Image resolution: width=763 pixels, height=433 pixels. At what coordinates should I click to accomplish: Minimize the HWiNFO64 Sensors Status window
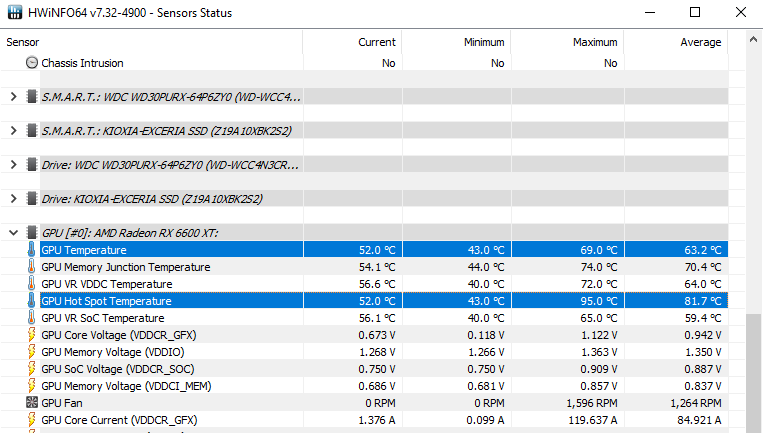pos(650,12)
